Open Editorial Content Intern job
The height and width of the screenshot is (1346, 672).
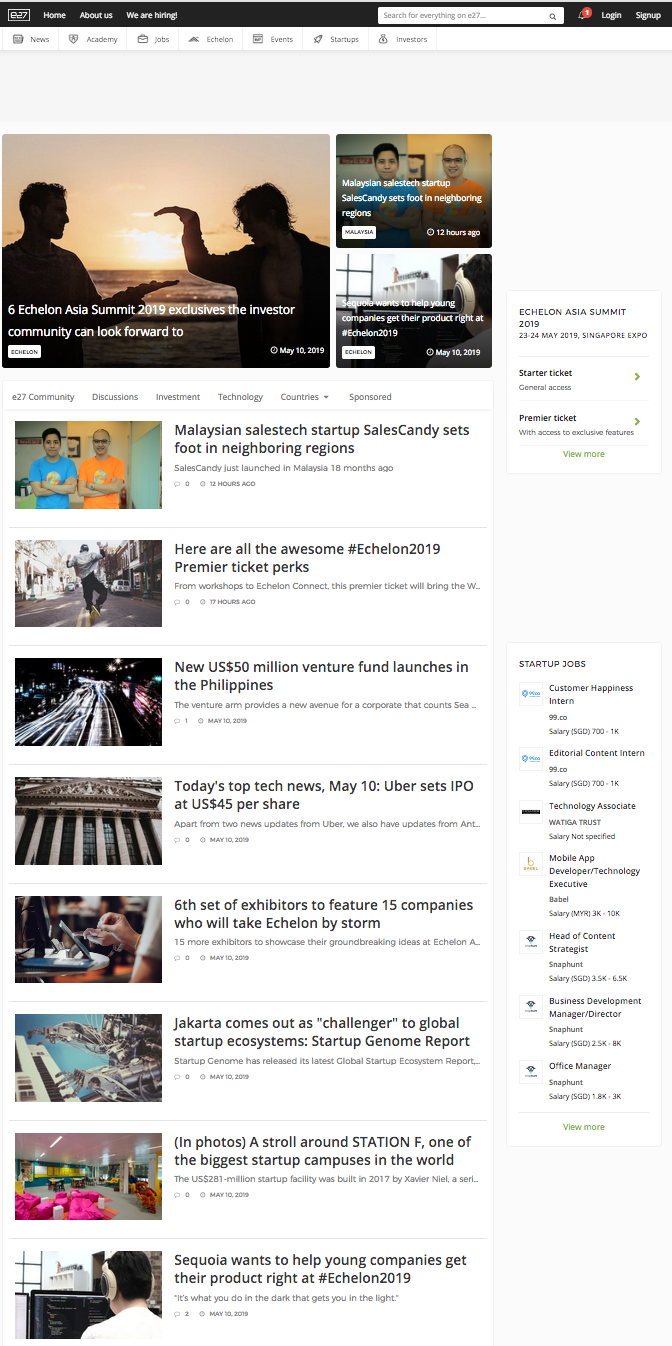click(597, 753)
